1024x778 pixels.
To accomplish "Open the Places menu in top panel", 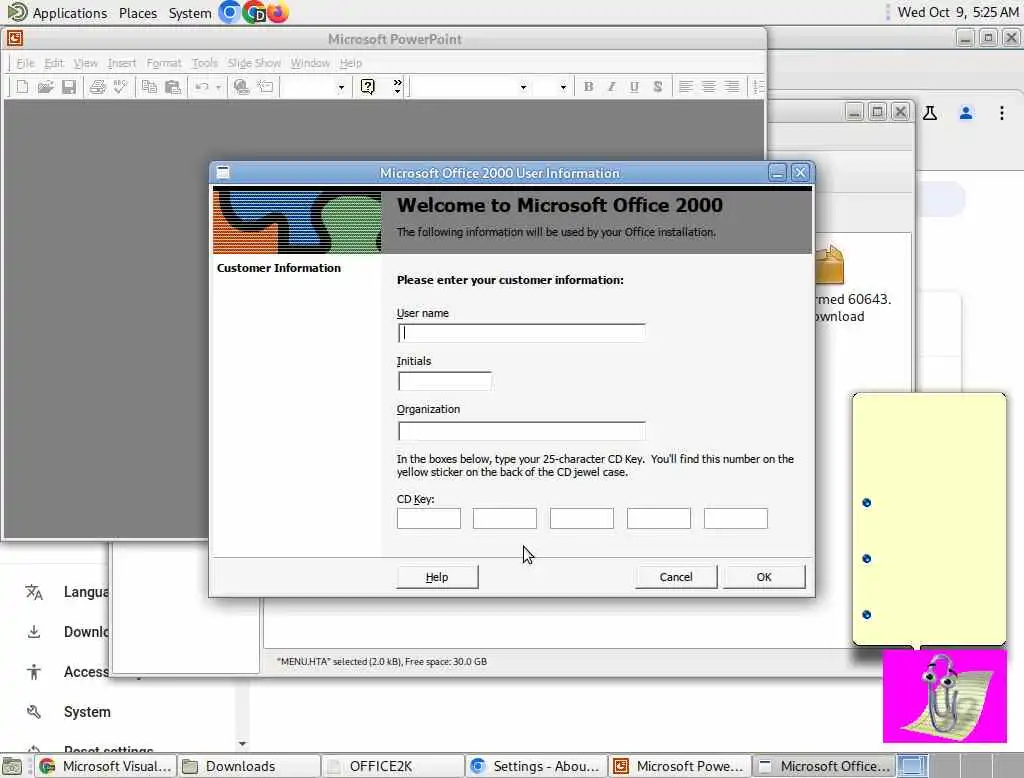I will click(x=138, y=13).
